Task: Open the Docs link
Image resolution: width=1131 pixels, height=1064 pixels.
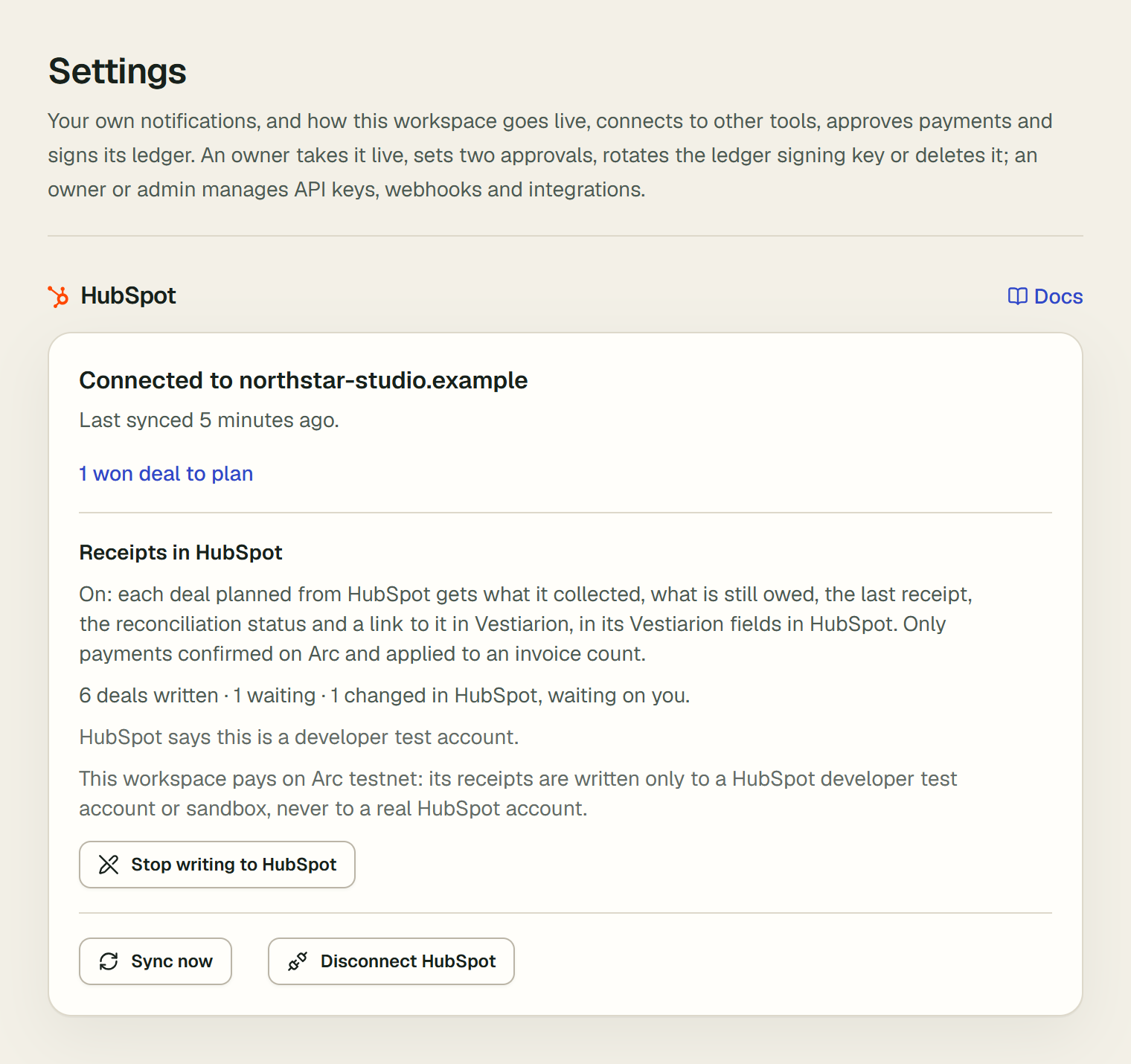Action: 1045,296
